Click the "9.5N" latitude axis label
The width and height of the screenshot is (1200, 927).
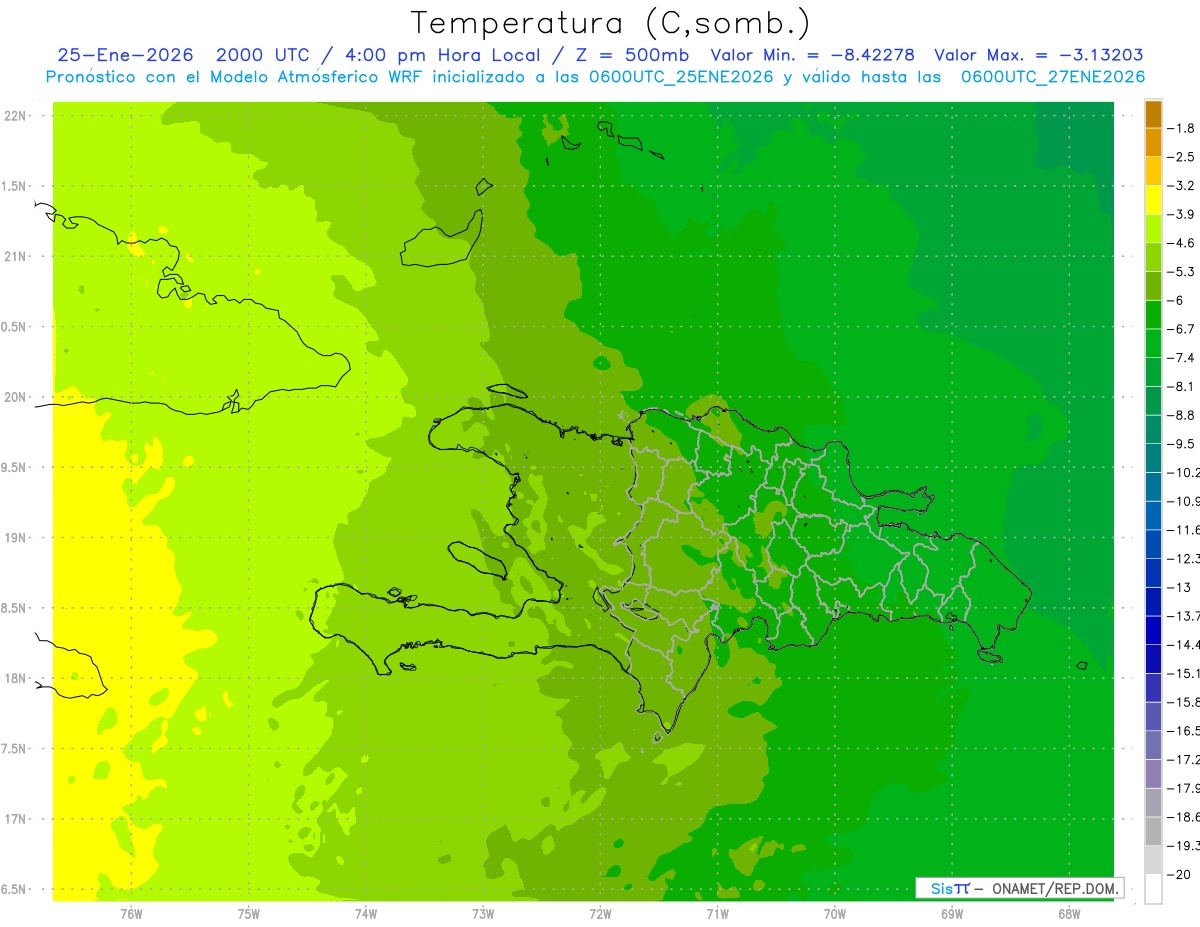pyautogui.click(x=14, y=468)
